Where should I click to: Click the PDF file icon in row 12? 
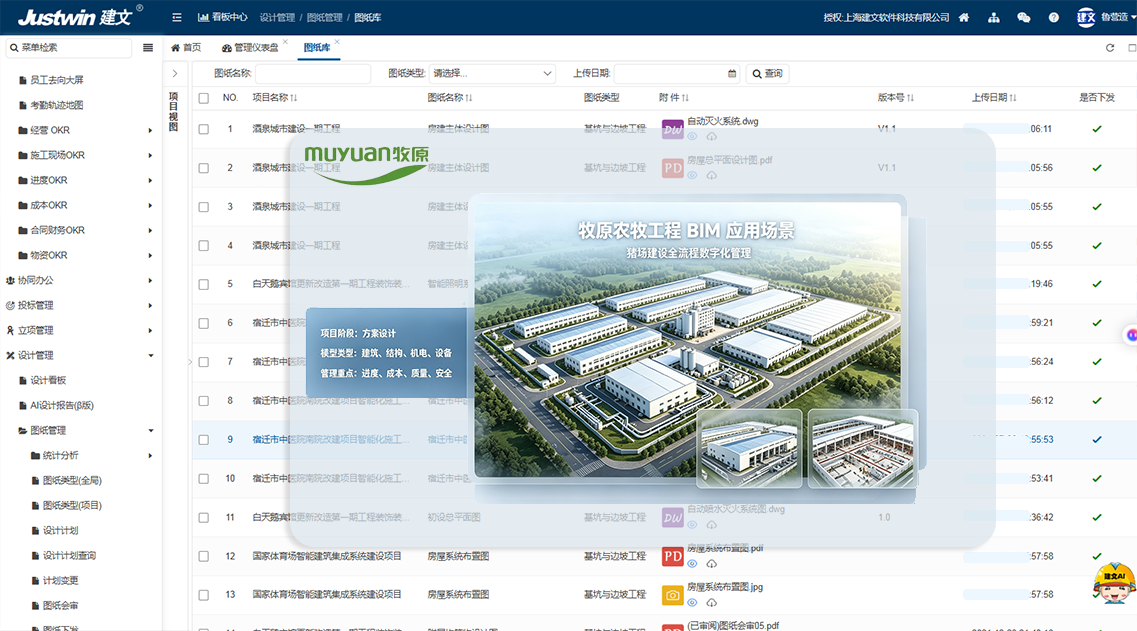(x=673, y=556)
